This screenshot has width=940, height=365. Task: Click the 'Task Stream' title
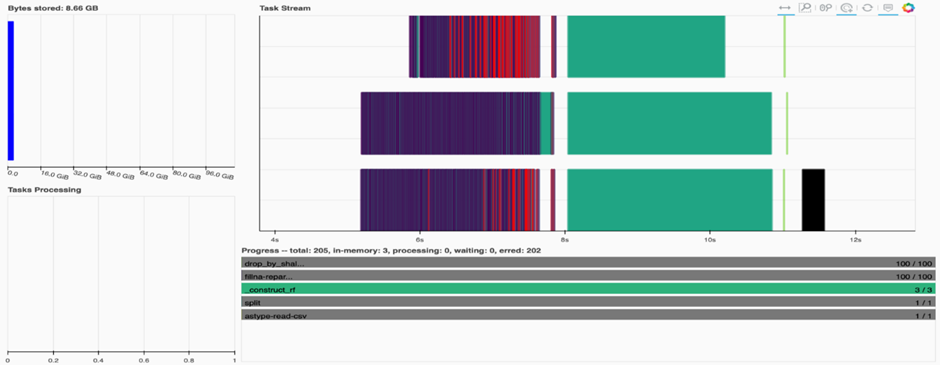(x=285, y=8)
